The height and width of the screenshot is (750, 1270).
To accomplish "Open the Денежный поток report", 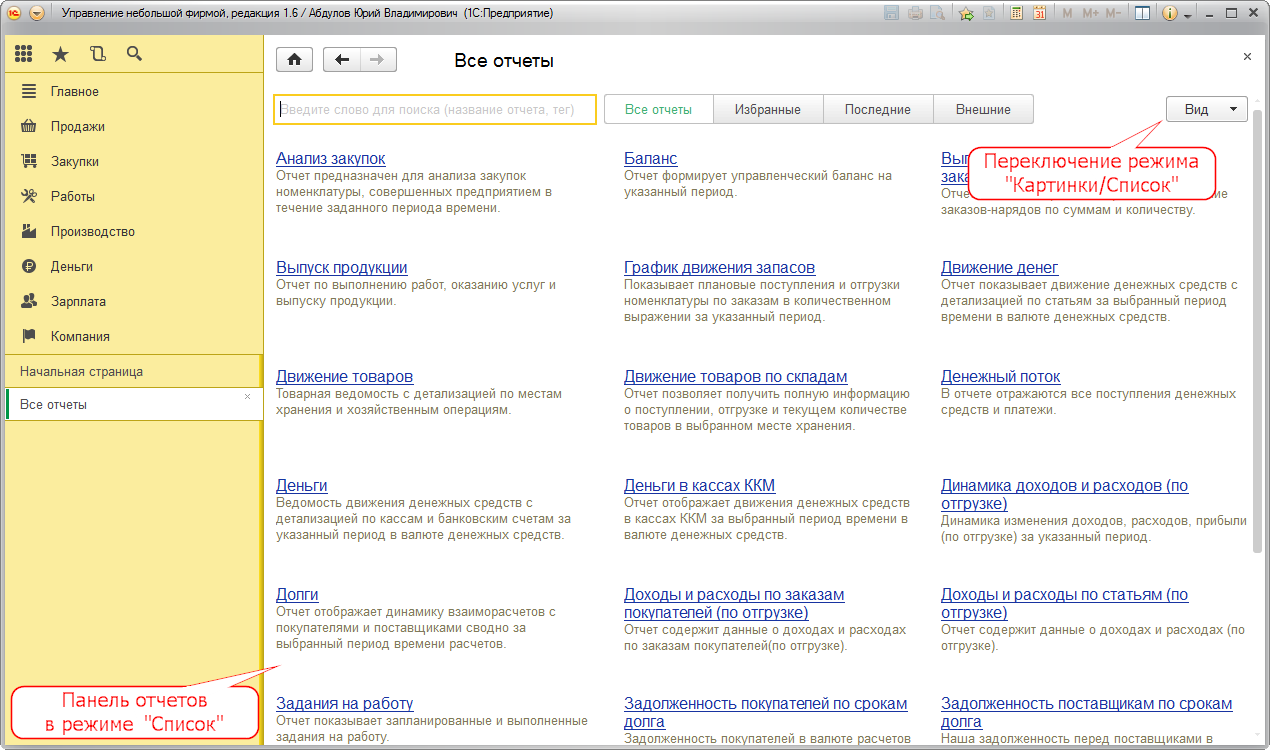I will 1000,376.
